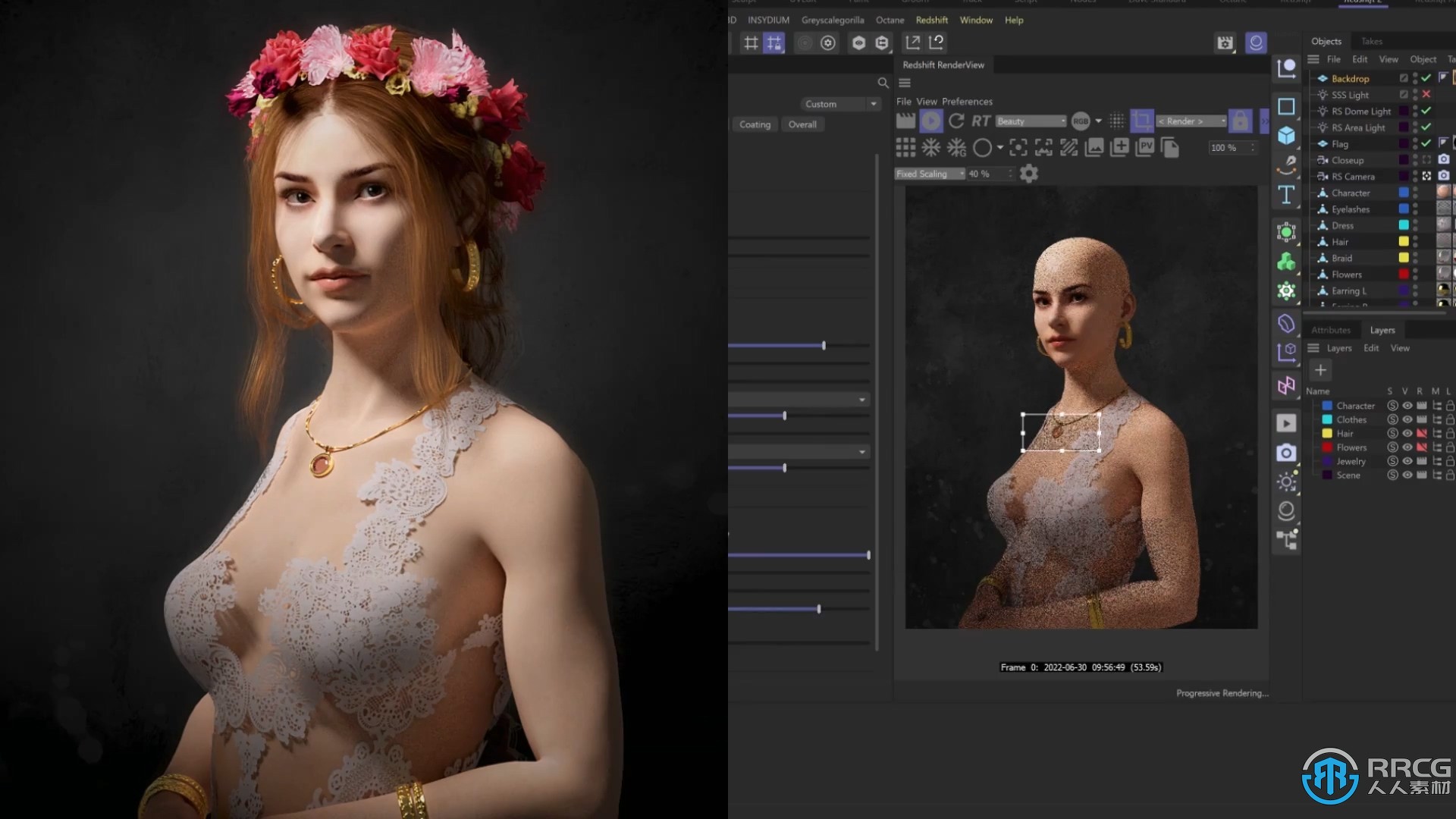1456x819 pixels.
Task: Click the copy image to clipboard icon
Action: point(1170,147)
